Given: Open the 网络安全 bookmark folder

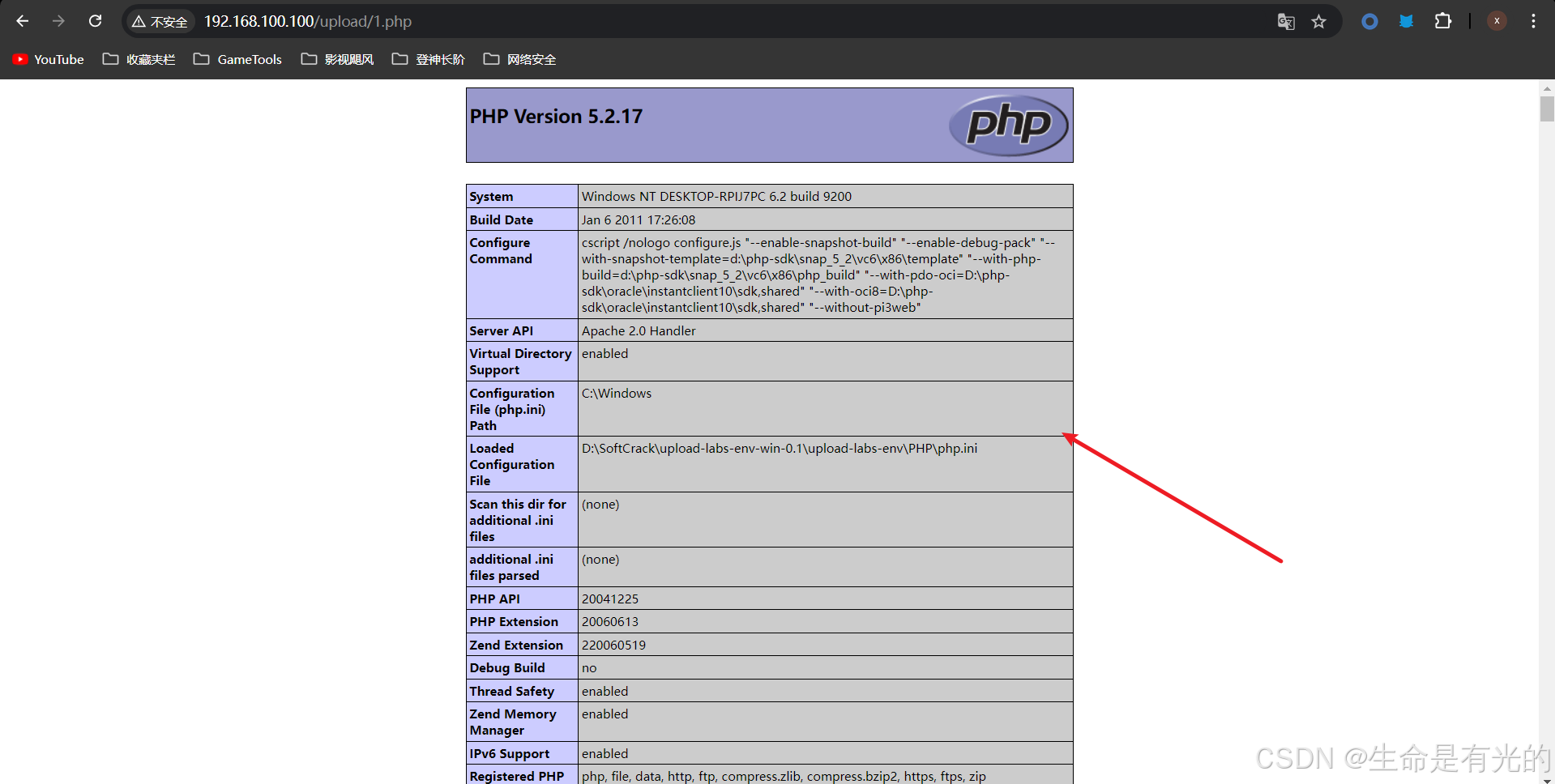Looking at the screenshot, I should click(x=519, y=59).
